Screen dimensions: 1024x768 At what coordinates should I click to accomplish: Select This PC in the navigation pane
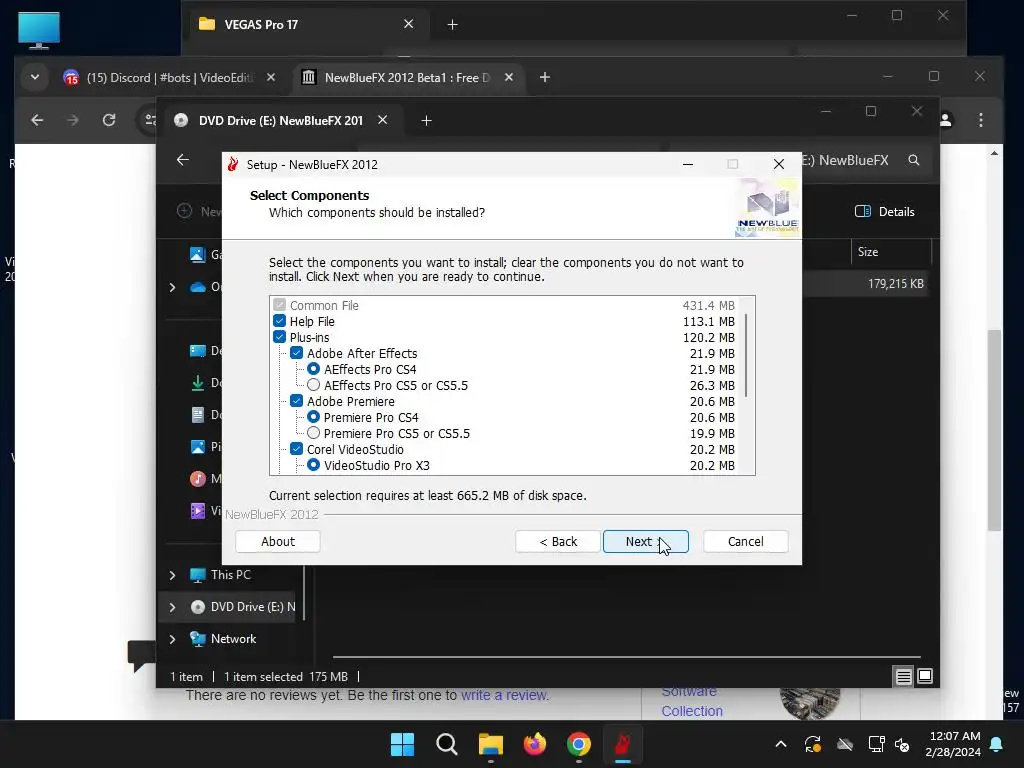pos(231,575)
